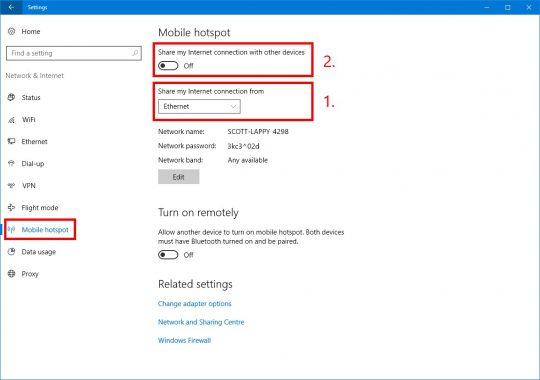Image resolution: width=540 pixels, height=380 pixels.
Task: Click the Data usage pie icon
Action: click(x=11, y=251)
